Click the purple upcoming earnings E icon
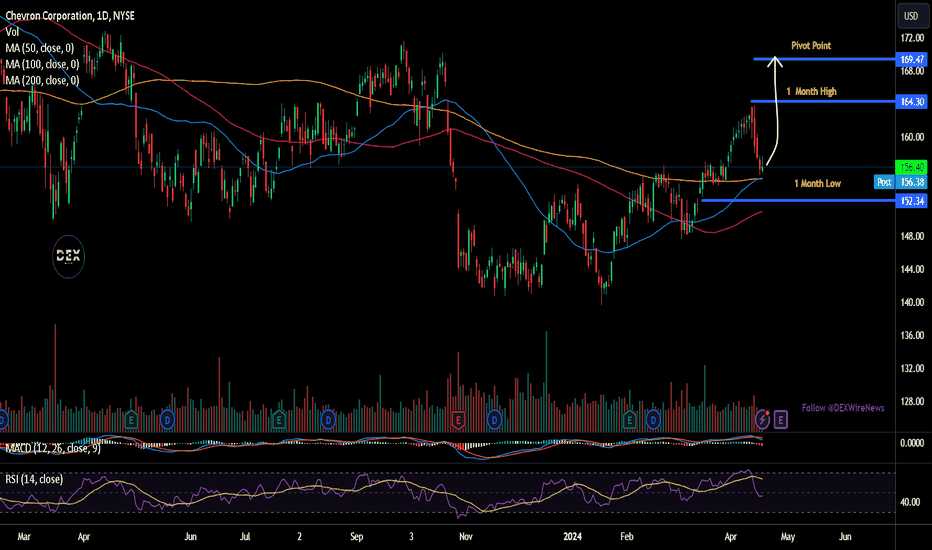Viewport: 932px width, 550px height. [780, 420]
